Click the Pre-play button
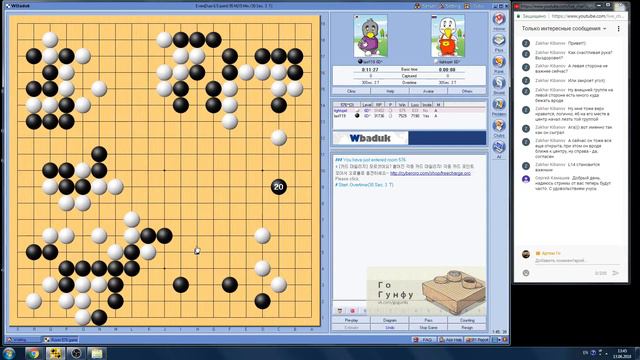The image size is (640, 360). coord(351,320)
